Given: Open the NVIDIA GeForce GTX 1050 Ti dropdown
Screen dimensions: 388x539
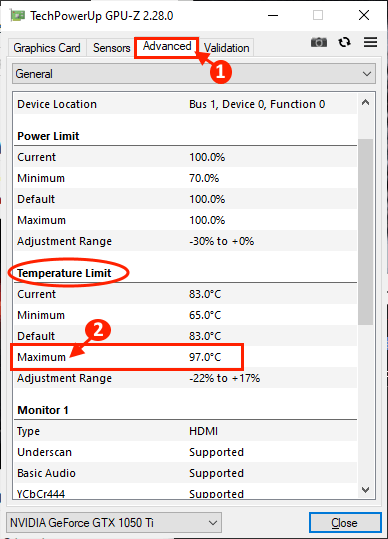Looking at the screenshot, I should coord(114,523).
